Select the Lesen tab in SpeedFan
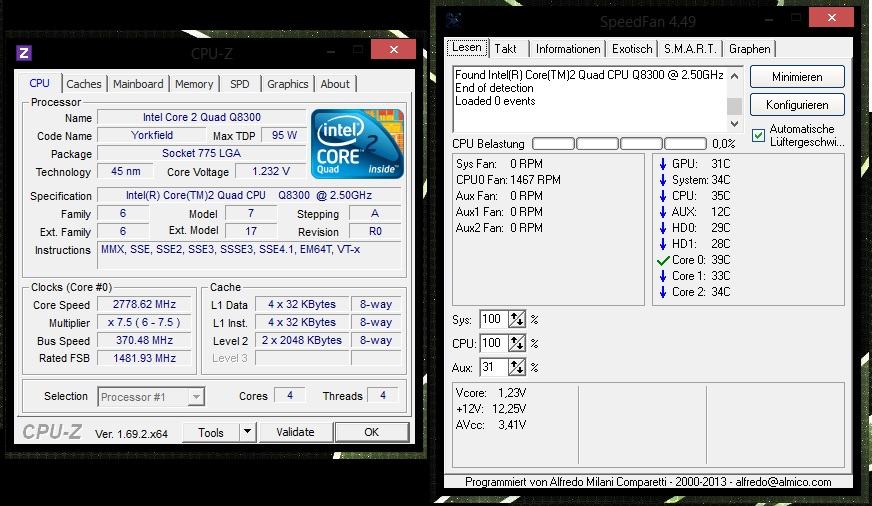This screenshot has height=506, width=872. (x=467, y=47)
